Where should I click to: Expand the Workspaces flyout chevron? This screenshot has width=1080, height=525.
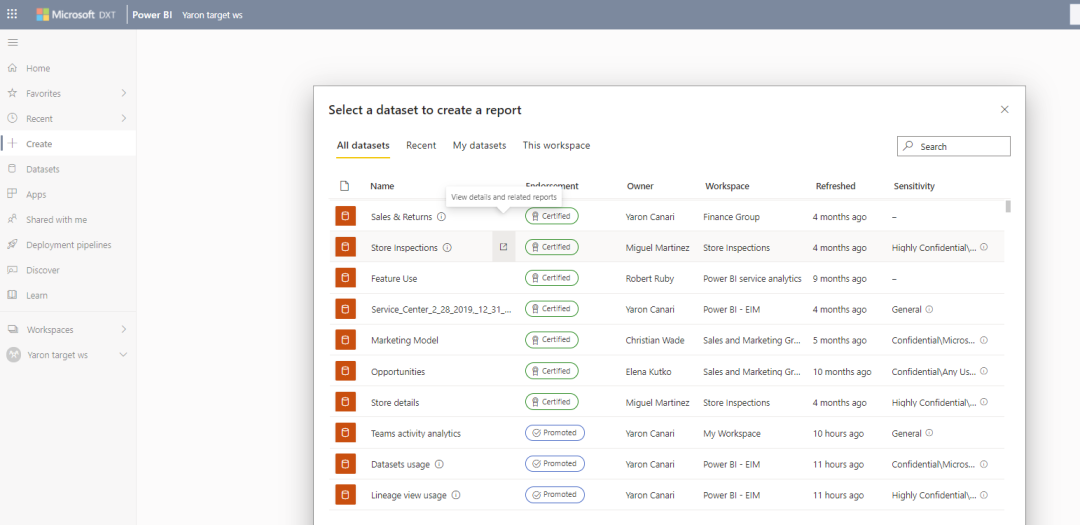124,330
